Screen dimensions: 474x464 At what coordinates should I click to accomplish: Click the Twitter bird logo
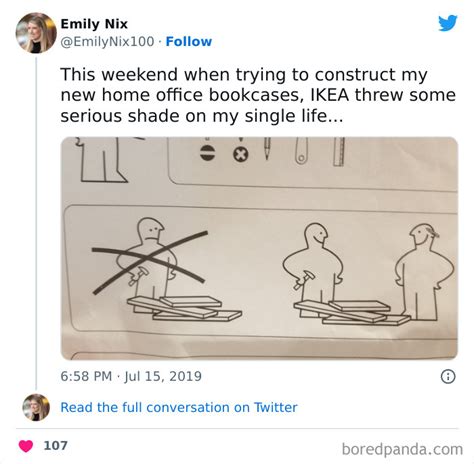pos(448,23)
